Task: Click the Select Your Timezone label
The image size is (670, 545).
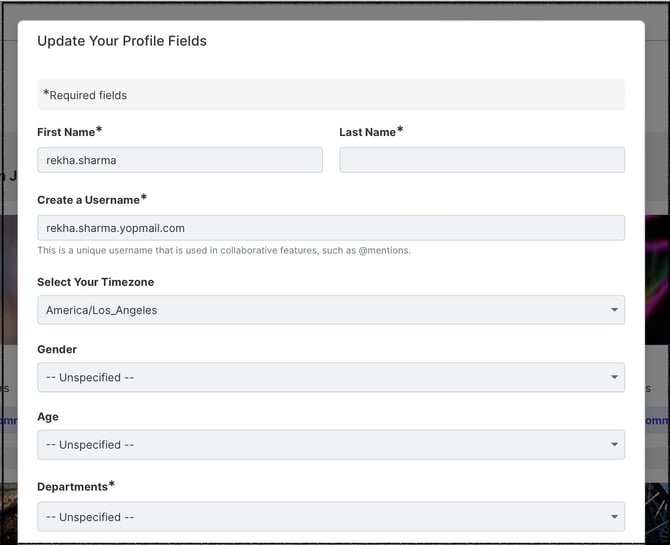Action: click(x=96, y=282)
